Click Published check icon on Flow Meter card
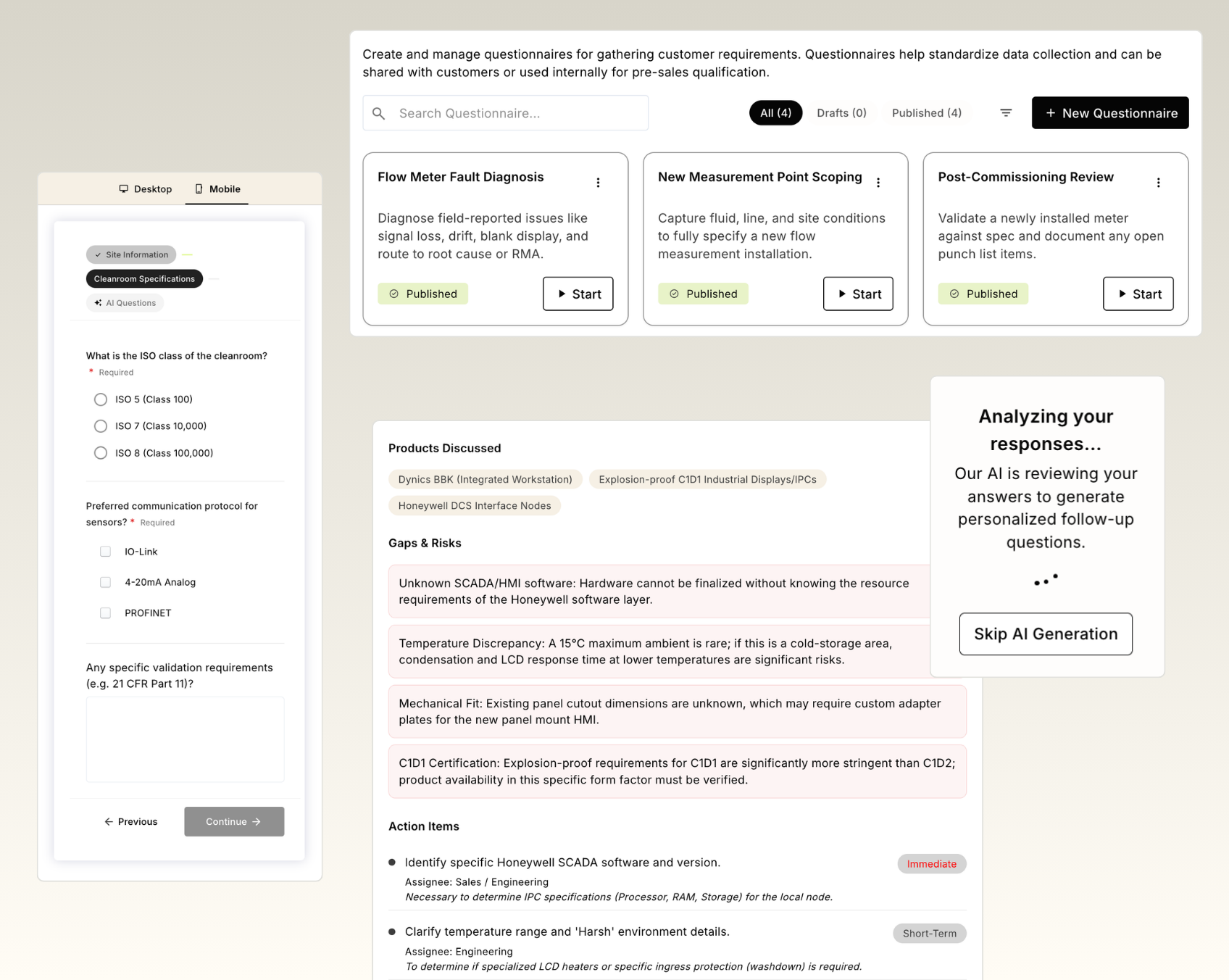The image size is (1229, 980). click(x=394, y=294)
